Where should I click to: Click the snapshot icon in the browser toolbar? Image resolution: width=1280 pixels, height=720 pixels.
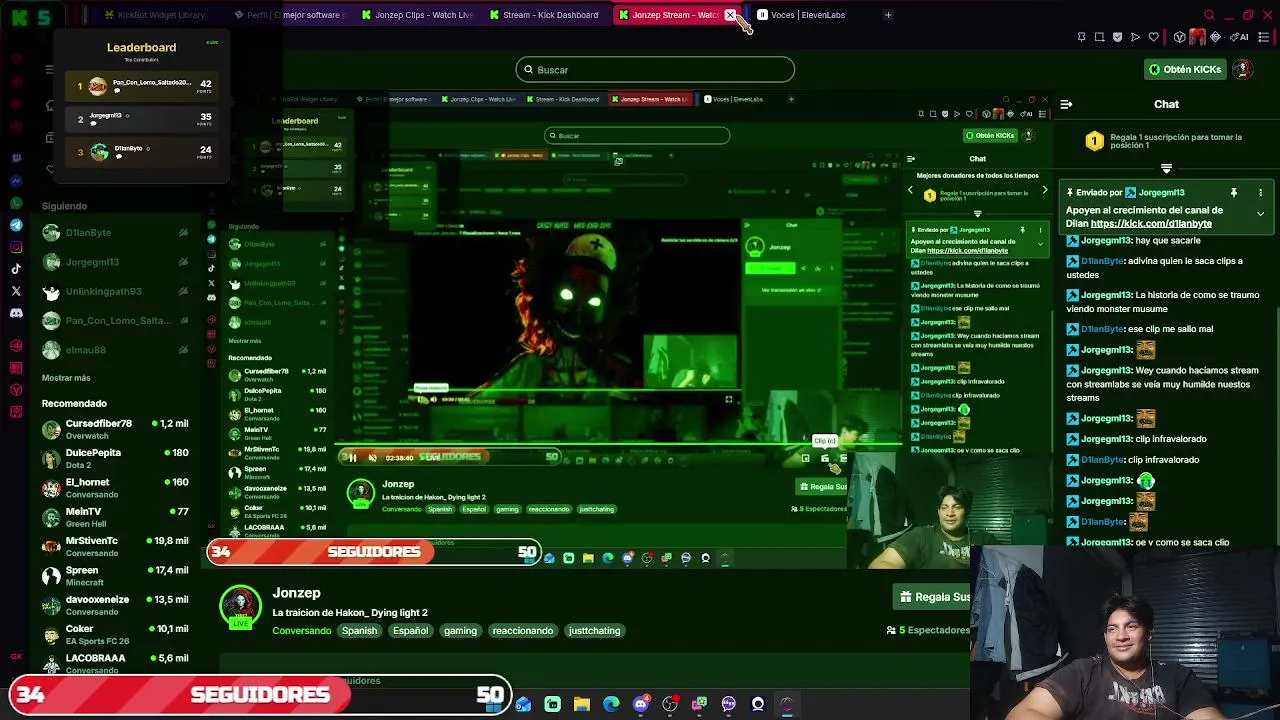pyautogui.click(x=1100, y=37)
